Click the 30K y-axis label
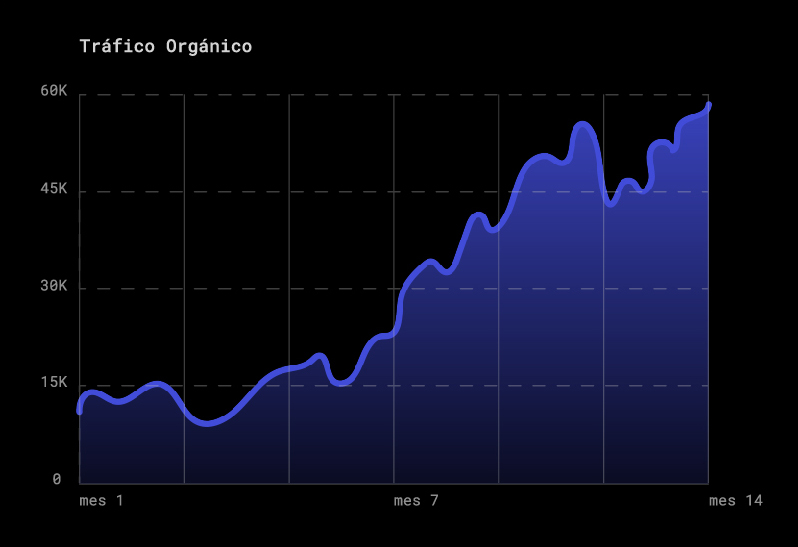 (53, 285)
